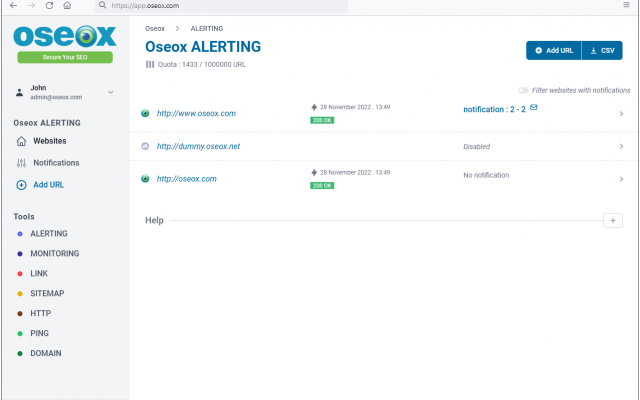Screen dimensions: 640x400
Task: Open Notifications in the sidebar
Action: (x=56, y=163)
